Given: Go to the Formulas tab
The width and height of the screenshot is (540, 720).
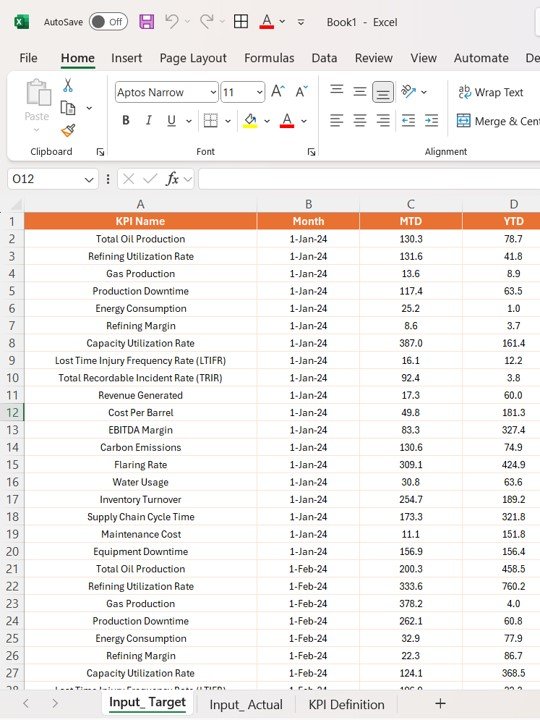Looking at the screenshot, I should (269, 58).
